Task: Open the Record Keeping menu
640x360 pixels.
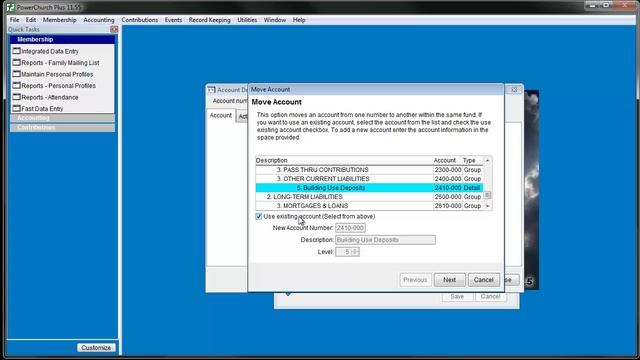Action: coord(209,20)
